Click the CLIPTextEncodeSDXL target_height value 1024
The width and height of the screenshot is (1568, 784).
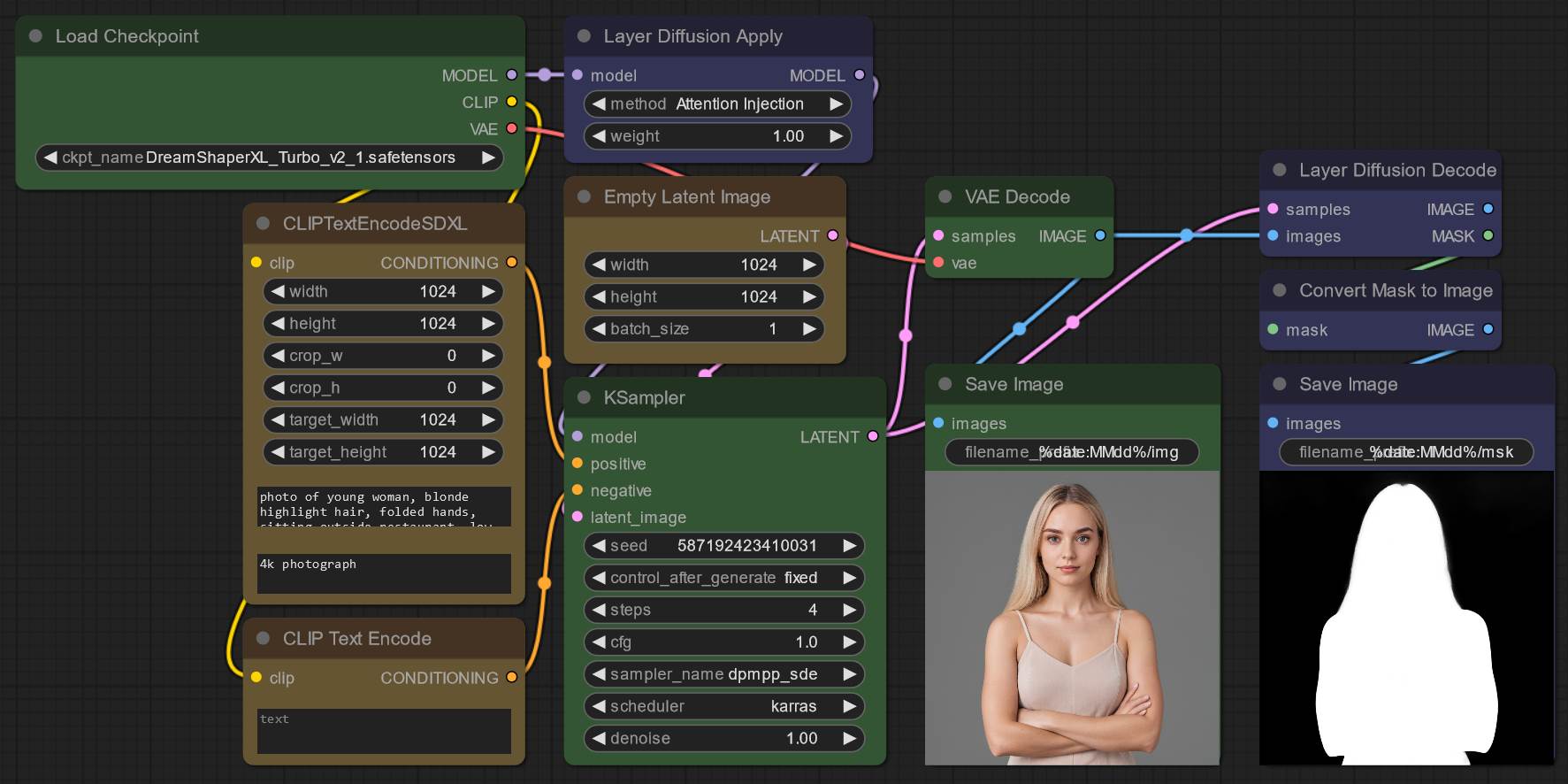coord(438,452)
